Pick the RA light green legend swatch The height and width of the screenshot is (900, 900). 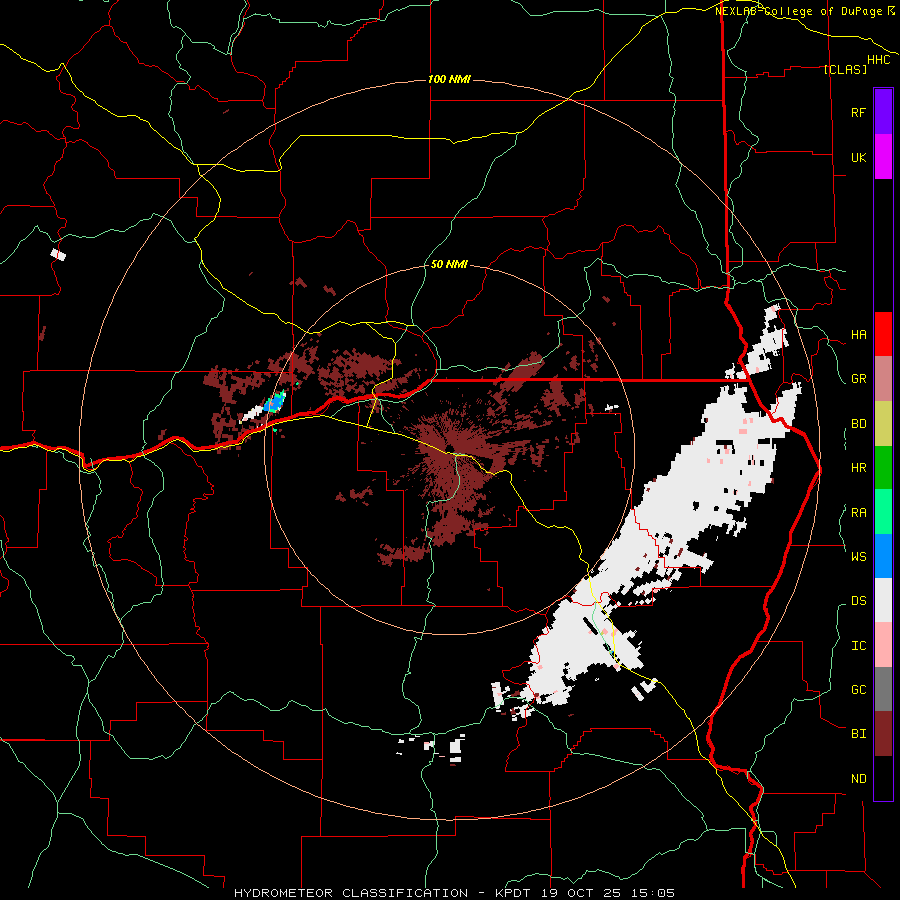point(883,512)
